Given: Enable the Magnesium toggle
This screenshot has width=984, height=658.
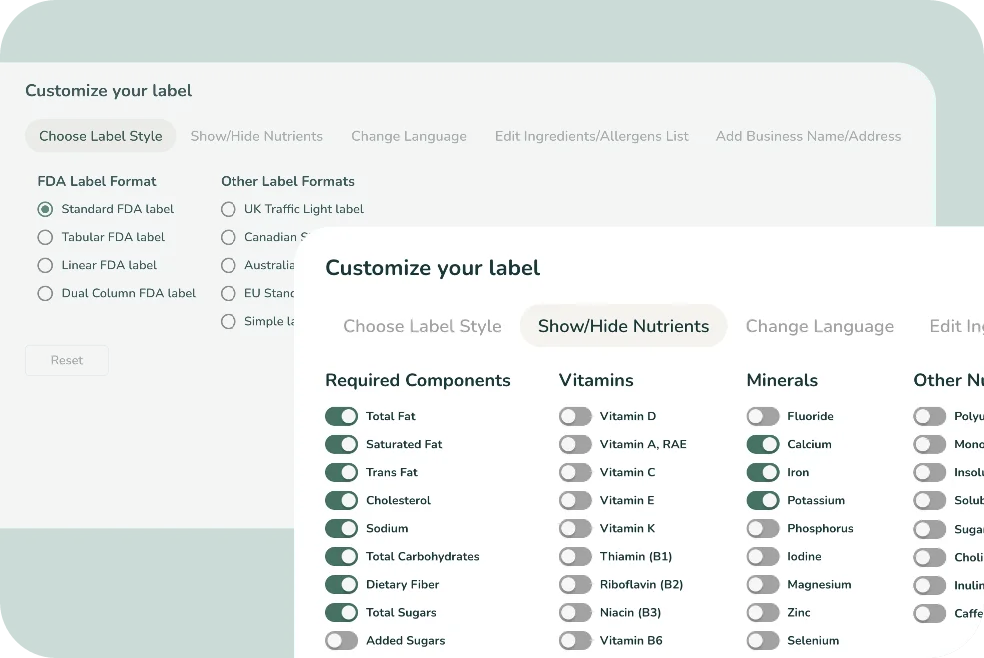Looking at the screenshot, I should coord(763,584).
